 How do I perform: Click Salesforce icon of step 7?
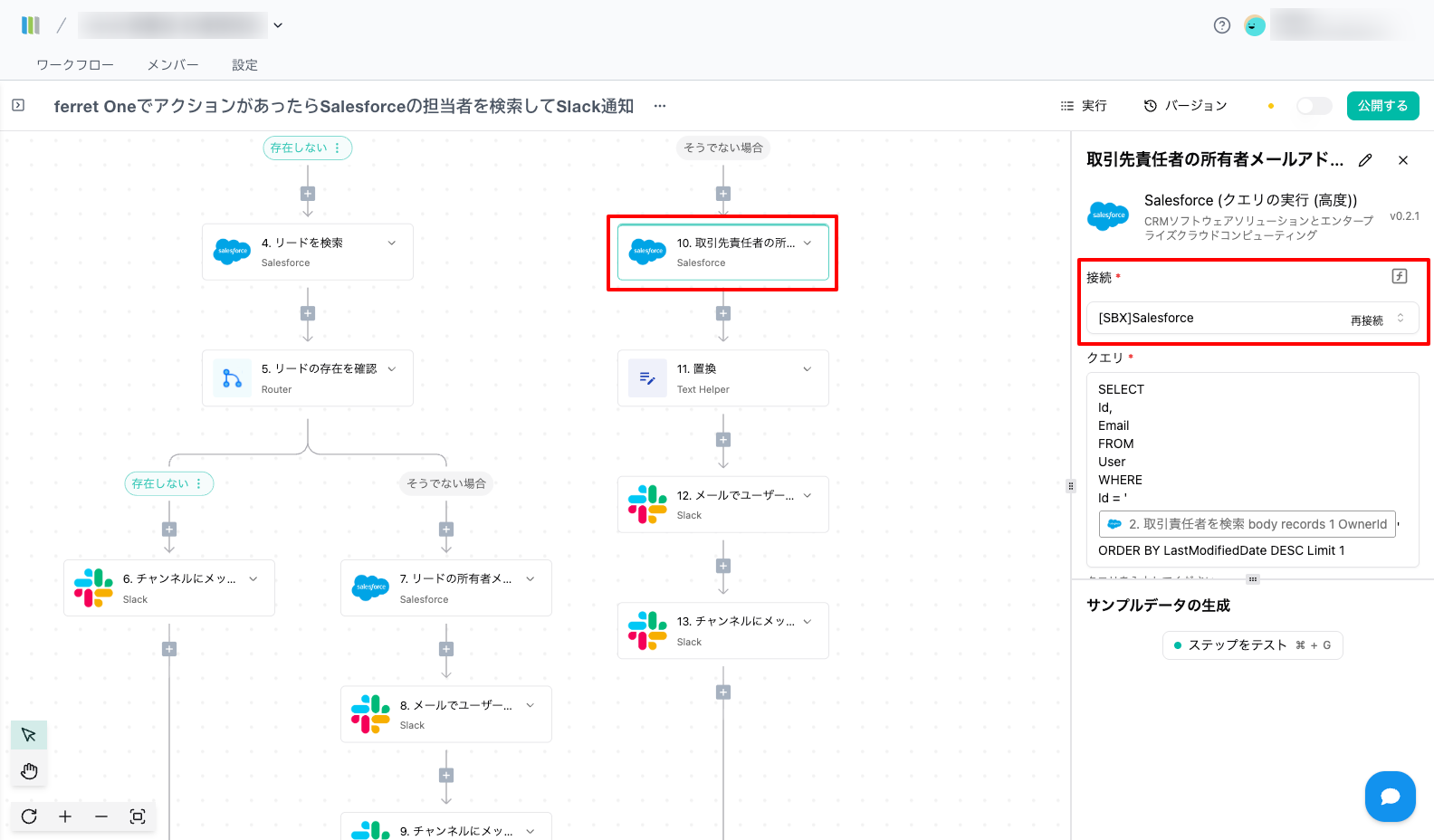tap(371, 588)
